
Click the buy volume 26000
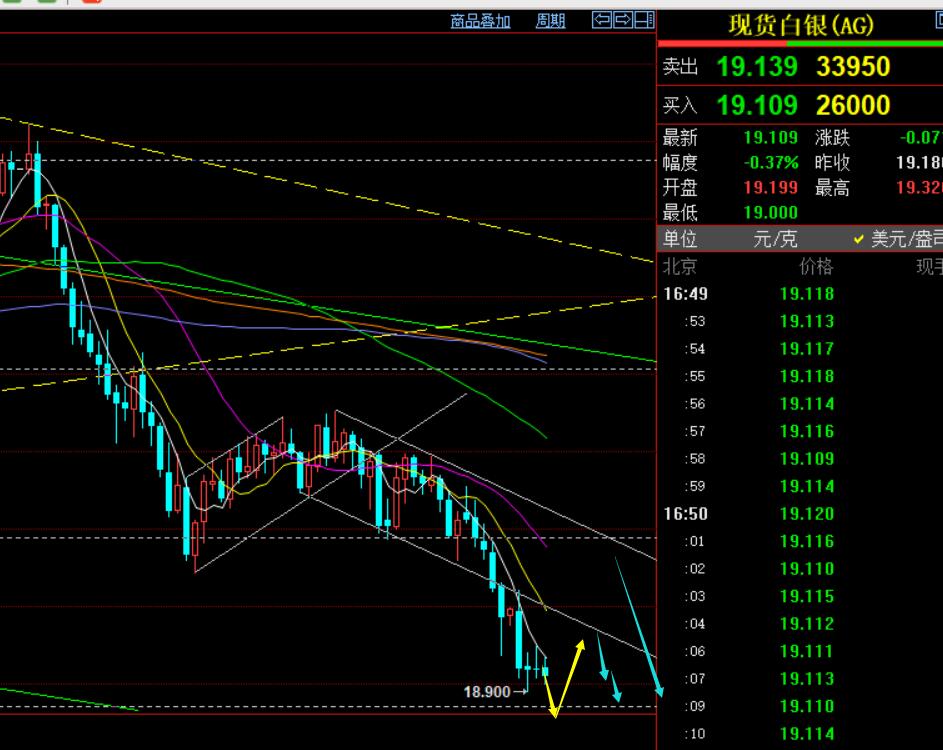853,105
